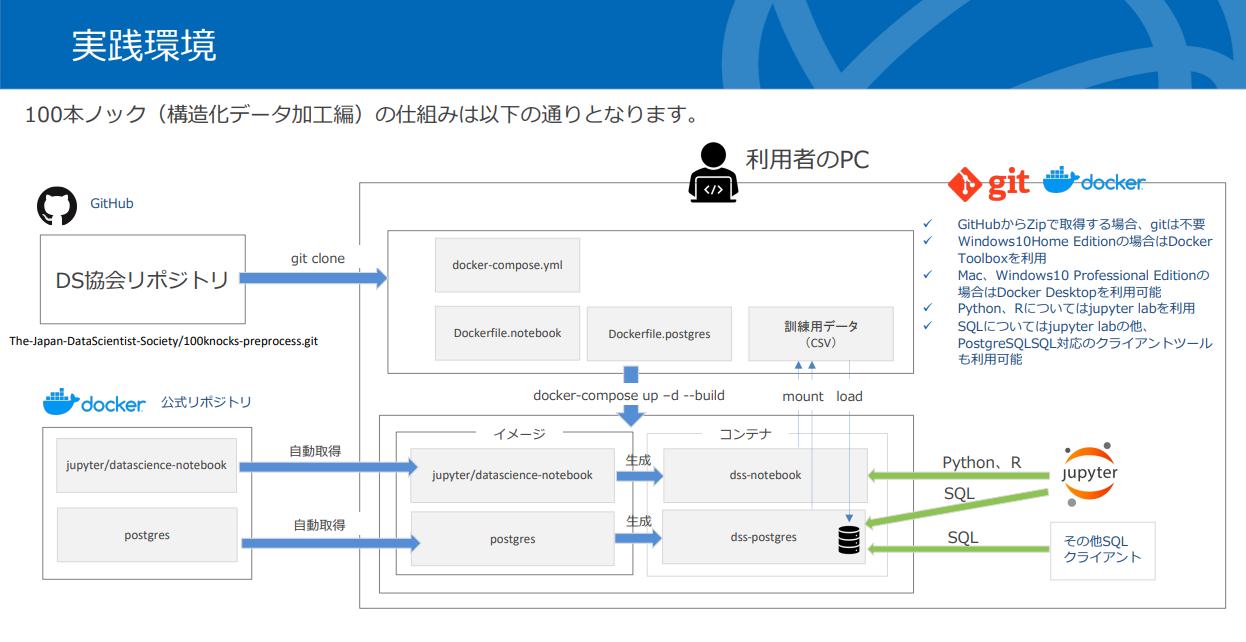Click the user-at-laptop icon beside 利用者のPC

click(x=713, y=171)
